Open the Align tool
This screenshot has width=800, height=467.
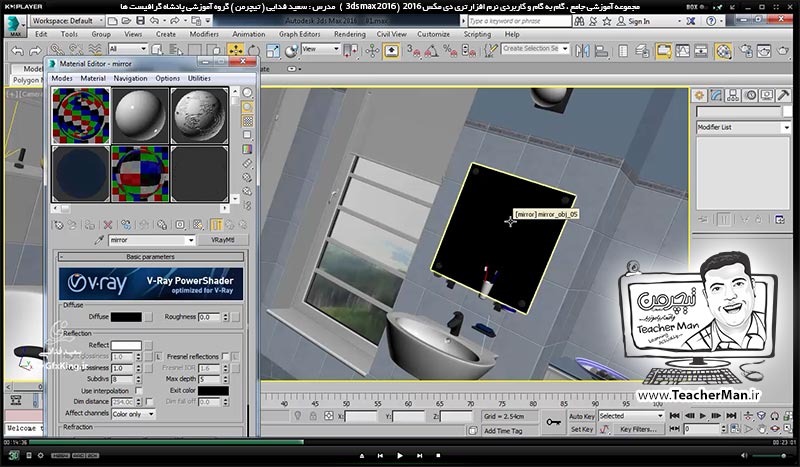pyautogui.click(x=602, y=51)
